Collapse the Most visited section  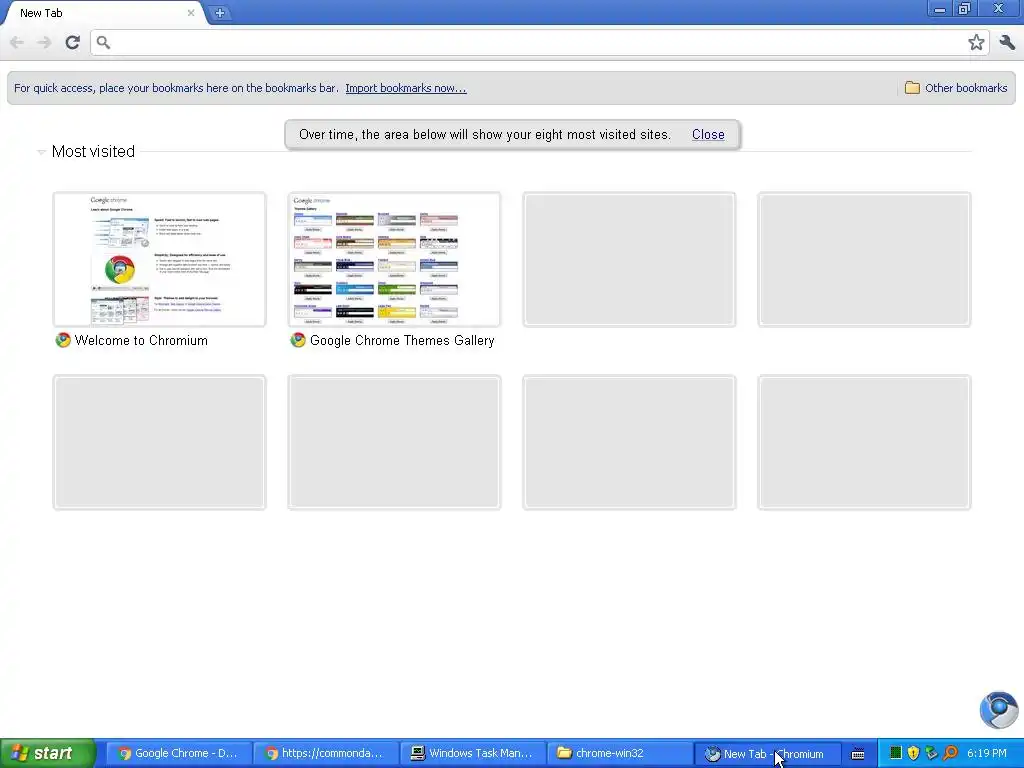41,152
